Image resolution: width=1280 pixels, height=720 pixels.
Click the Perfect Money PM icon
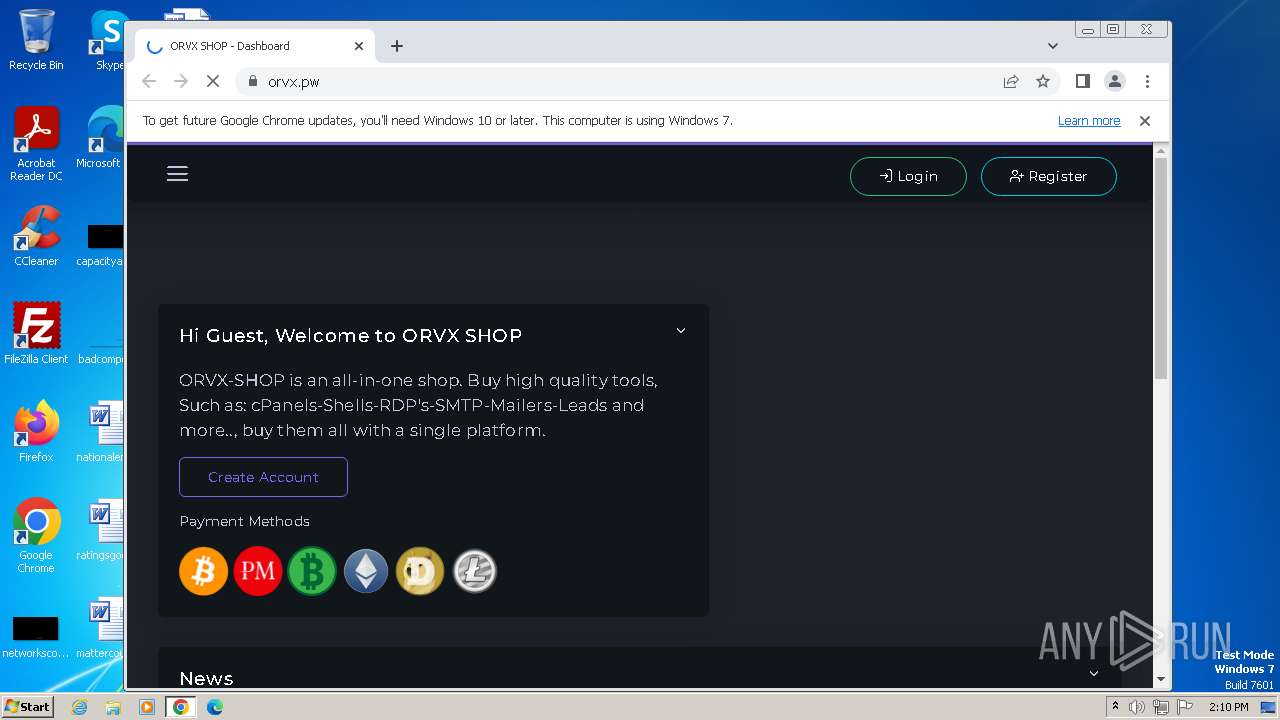point(258,571)
